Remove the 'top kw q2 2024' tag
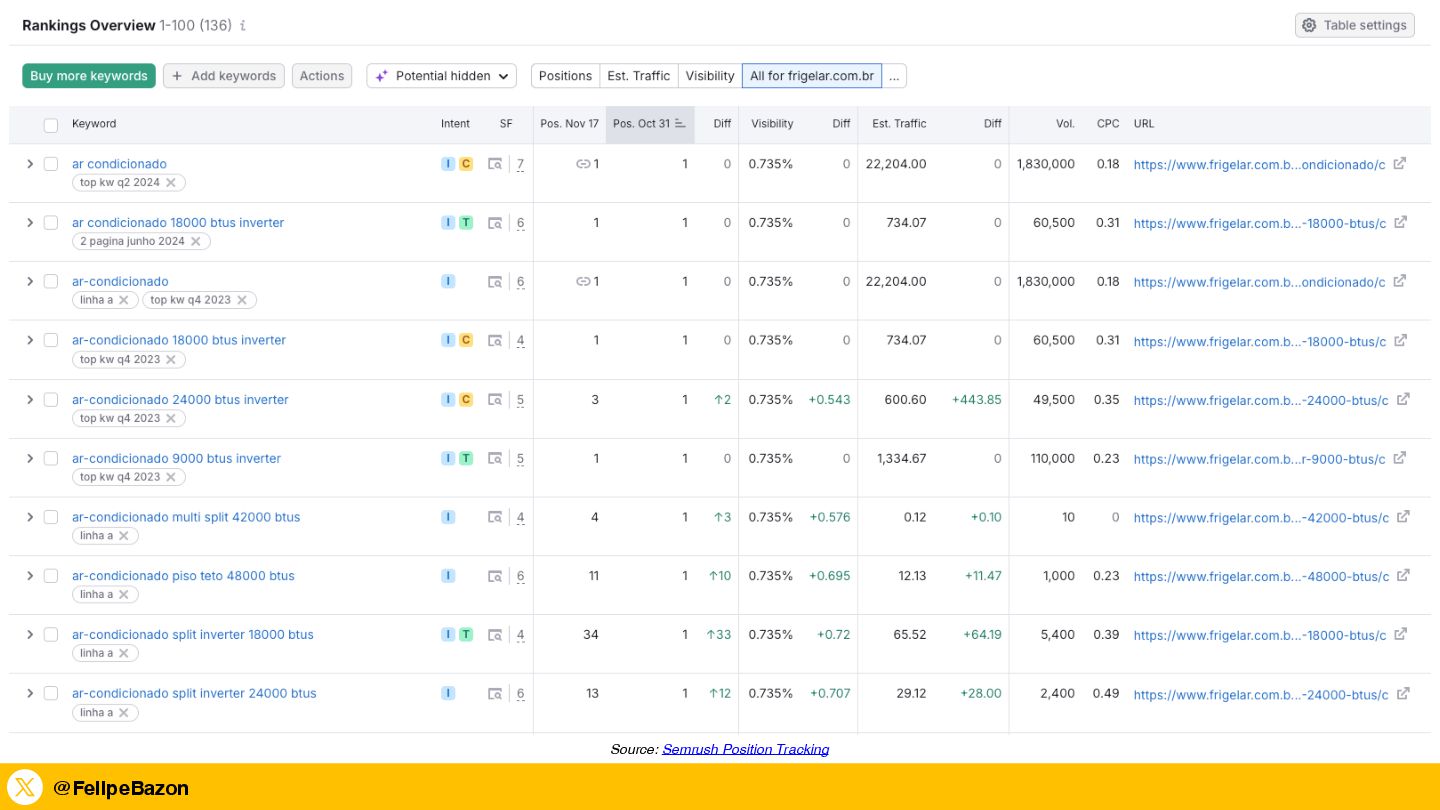Image resolution: width=1440 pixels, height=810 pixels. [171, 183]
